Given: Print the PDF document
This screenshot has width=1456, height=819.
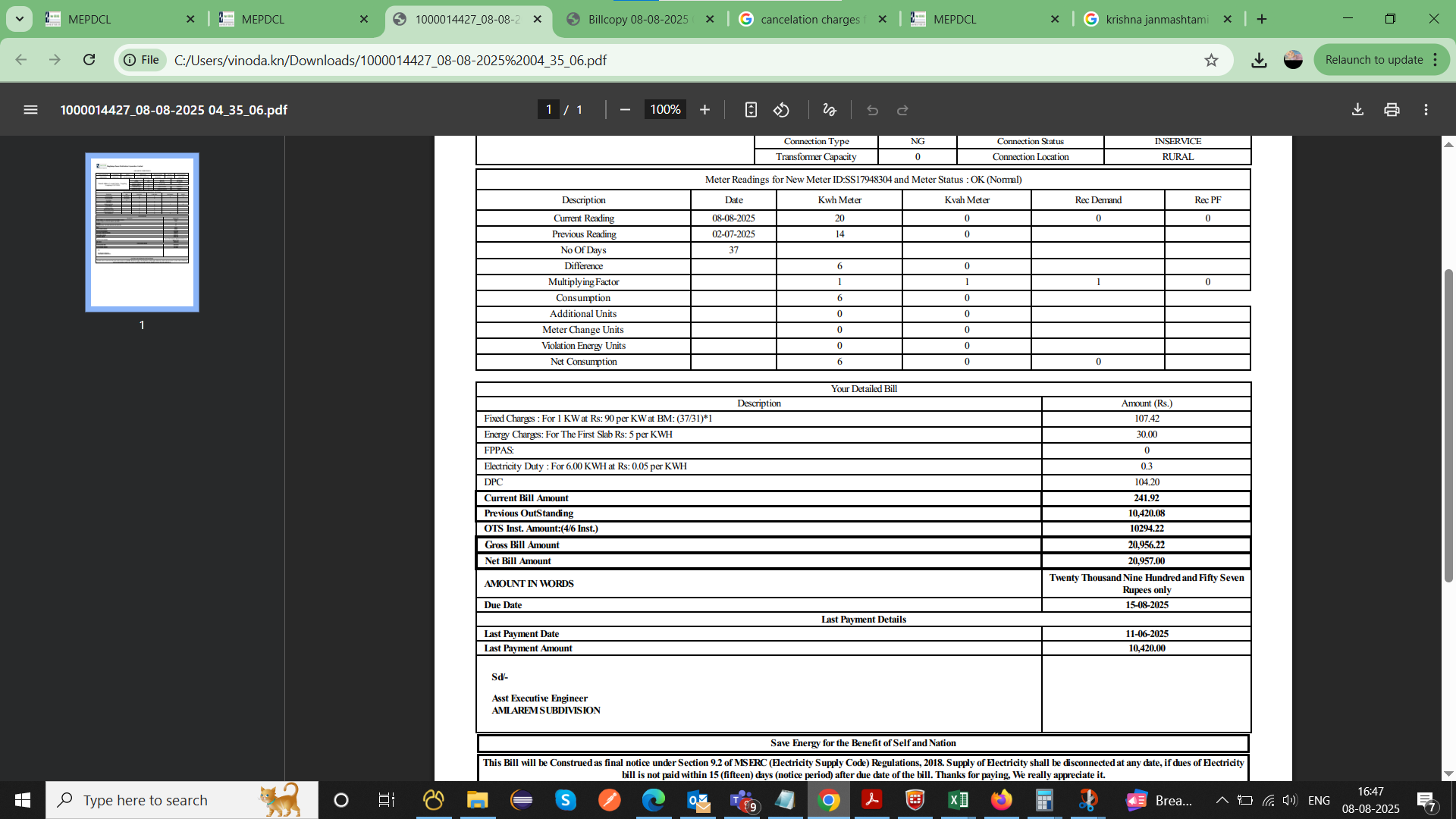Looking at the screenshot, I should pos(1392,110).
